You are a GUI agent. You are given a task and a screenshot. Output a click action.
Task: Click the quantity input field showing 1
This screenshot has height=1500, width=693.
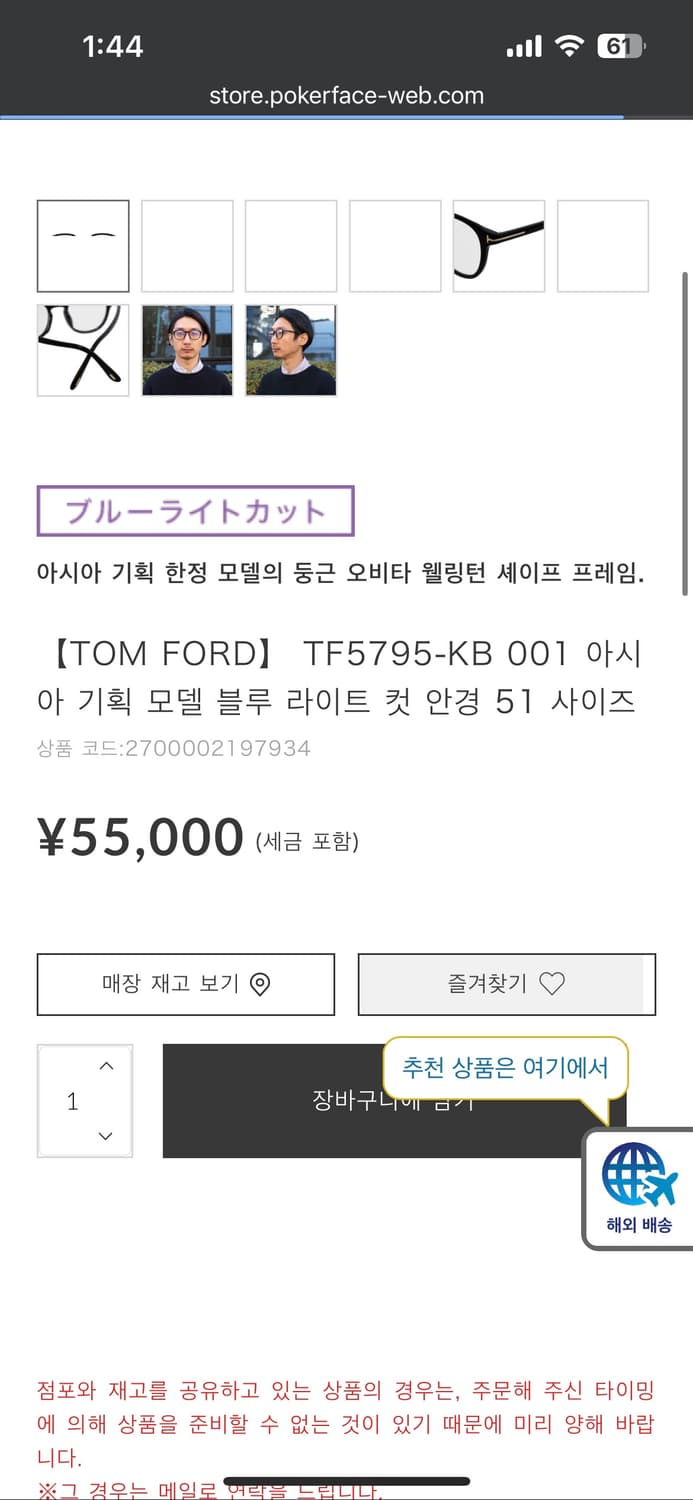click(72, 1101)
